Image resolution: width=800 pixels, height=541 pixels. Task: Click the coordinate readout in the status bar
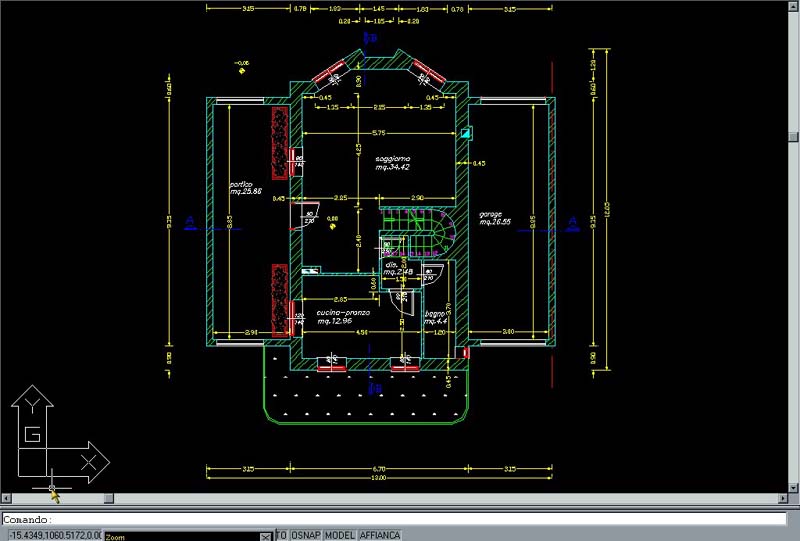[52, 535]
